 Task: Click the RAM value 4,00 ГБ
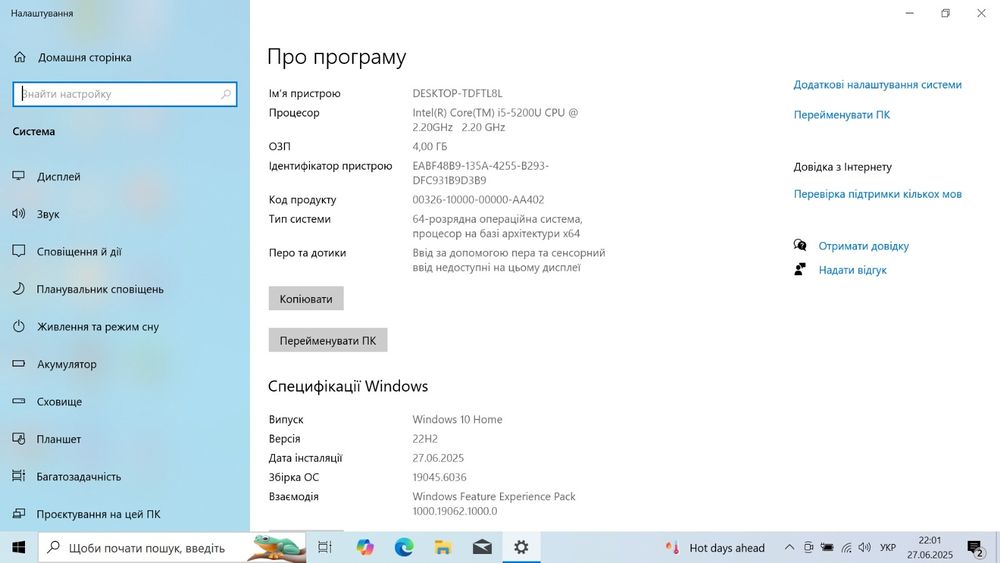pyautogui.click(x=430, y=147)
